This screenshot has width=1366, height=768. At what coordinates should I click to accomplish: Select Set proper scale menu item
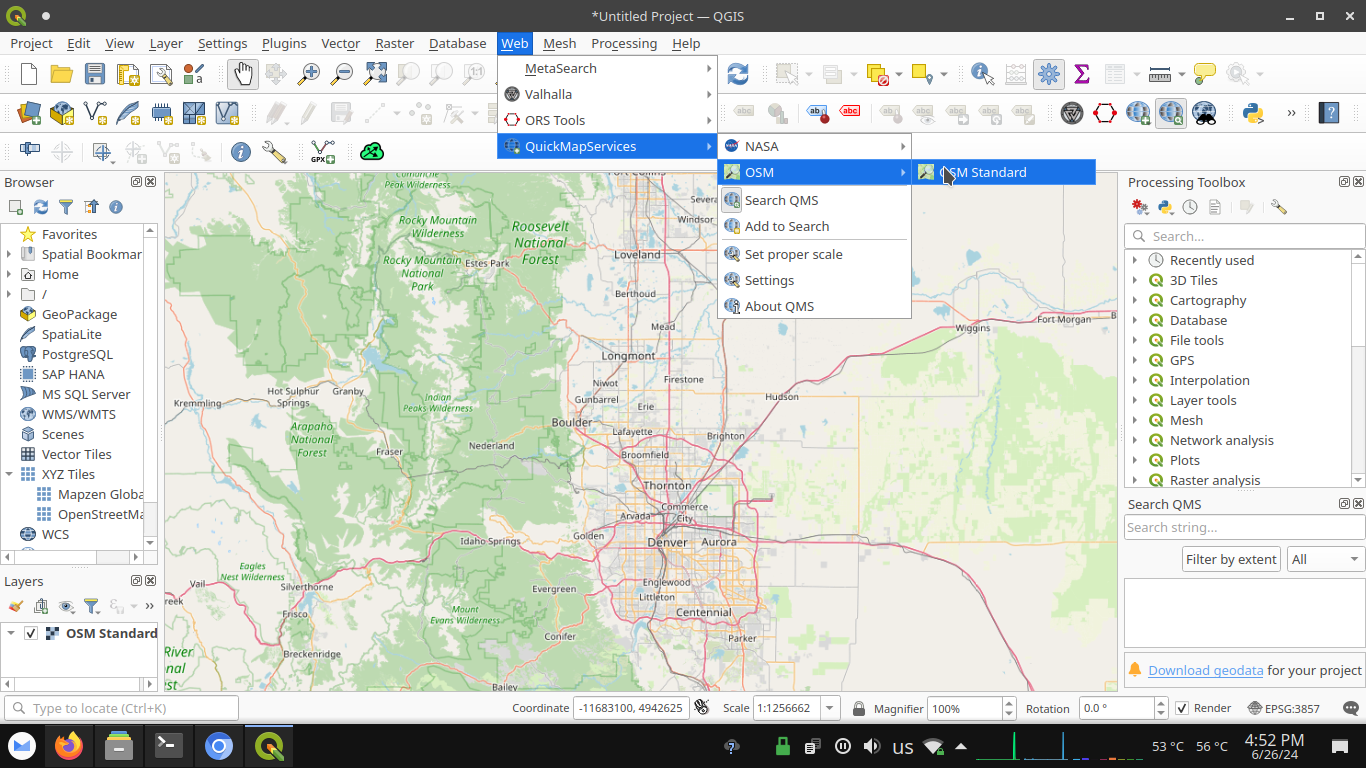coord(814,254)
